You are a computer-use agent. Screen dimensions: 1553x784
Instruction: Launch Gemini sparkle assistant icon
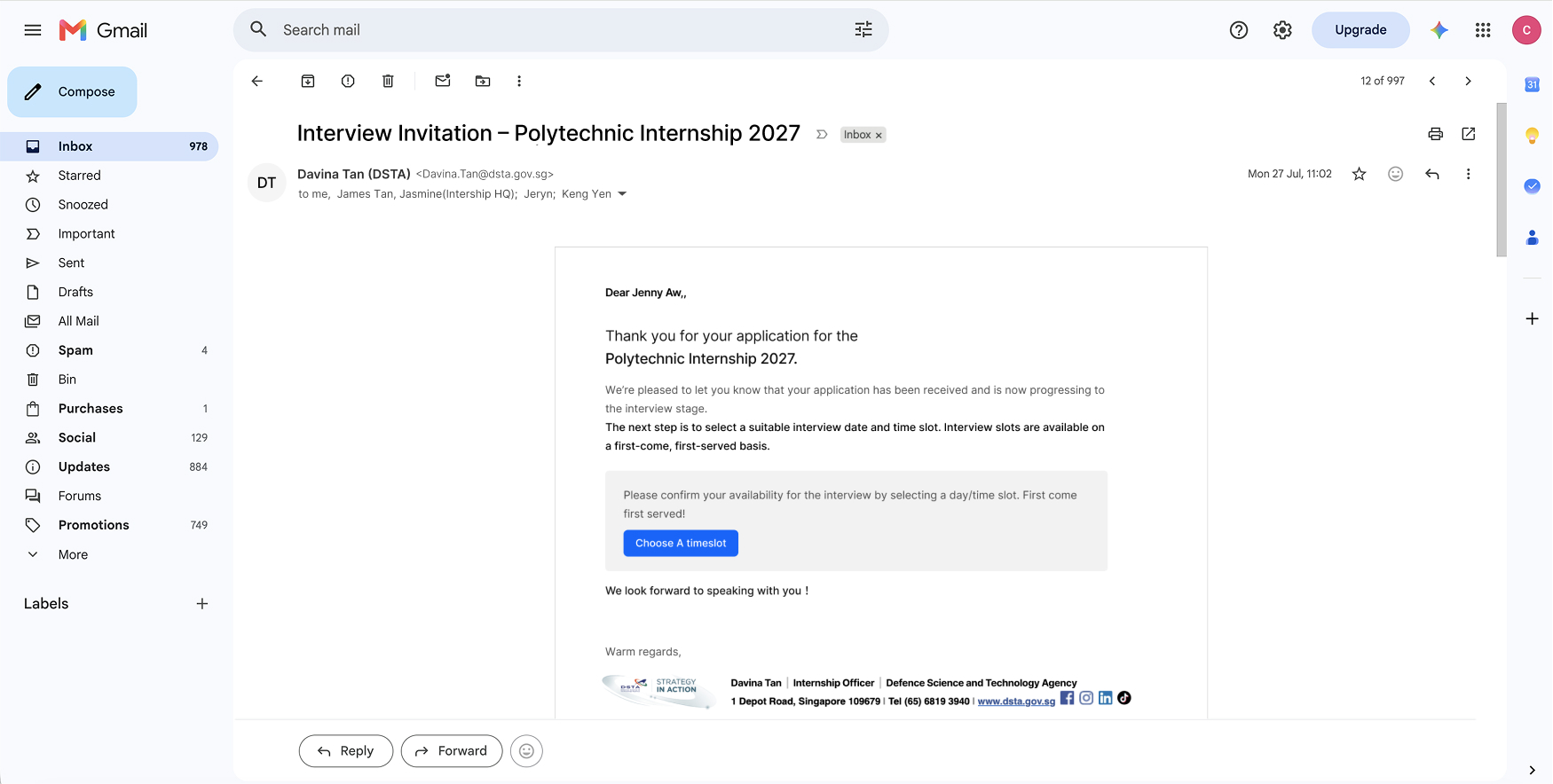1439,30
